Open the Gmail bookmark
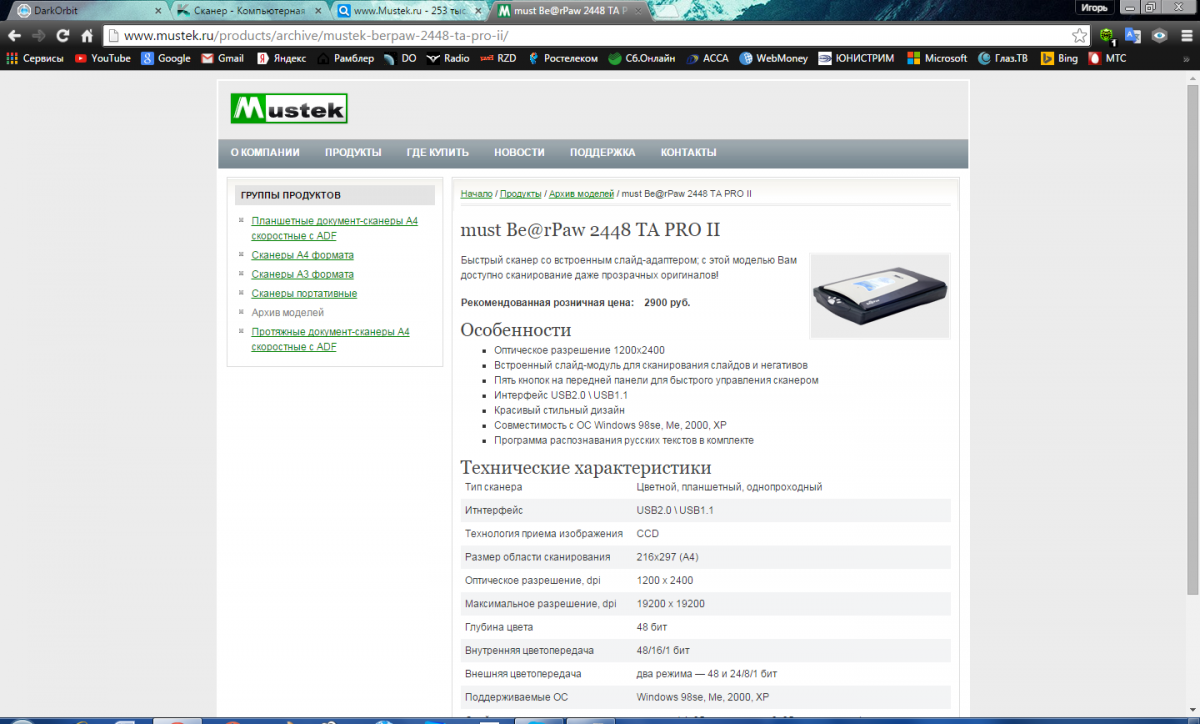 [x=222, y=58]
